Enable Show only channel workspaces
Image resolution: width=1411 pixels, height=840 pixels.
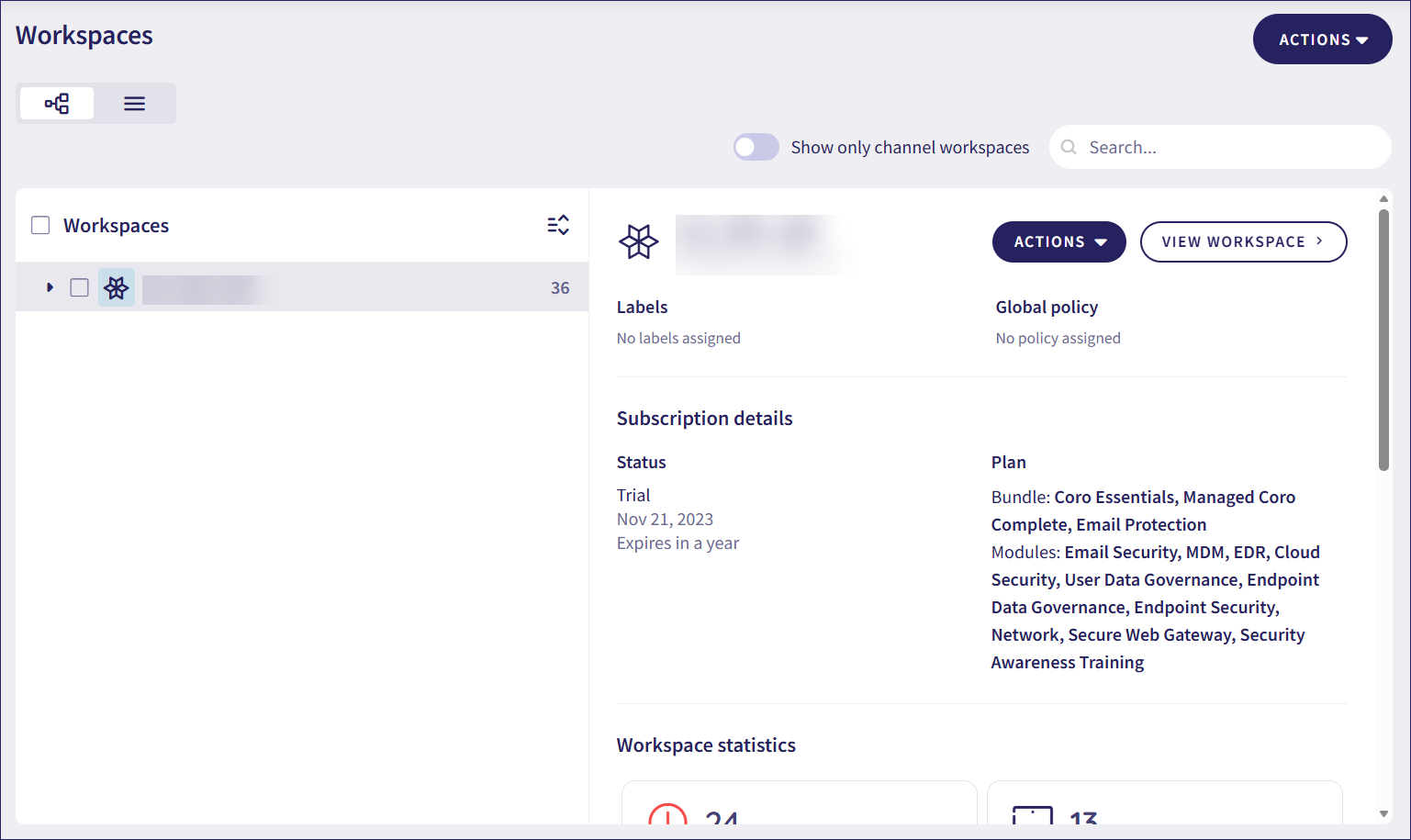pos(756,147)
